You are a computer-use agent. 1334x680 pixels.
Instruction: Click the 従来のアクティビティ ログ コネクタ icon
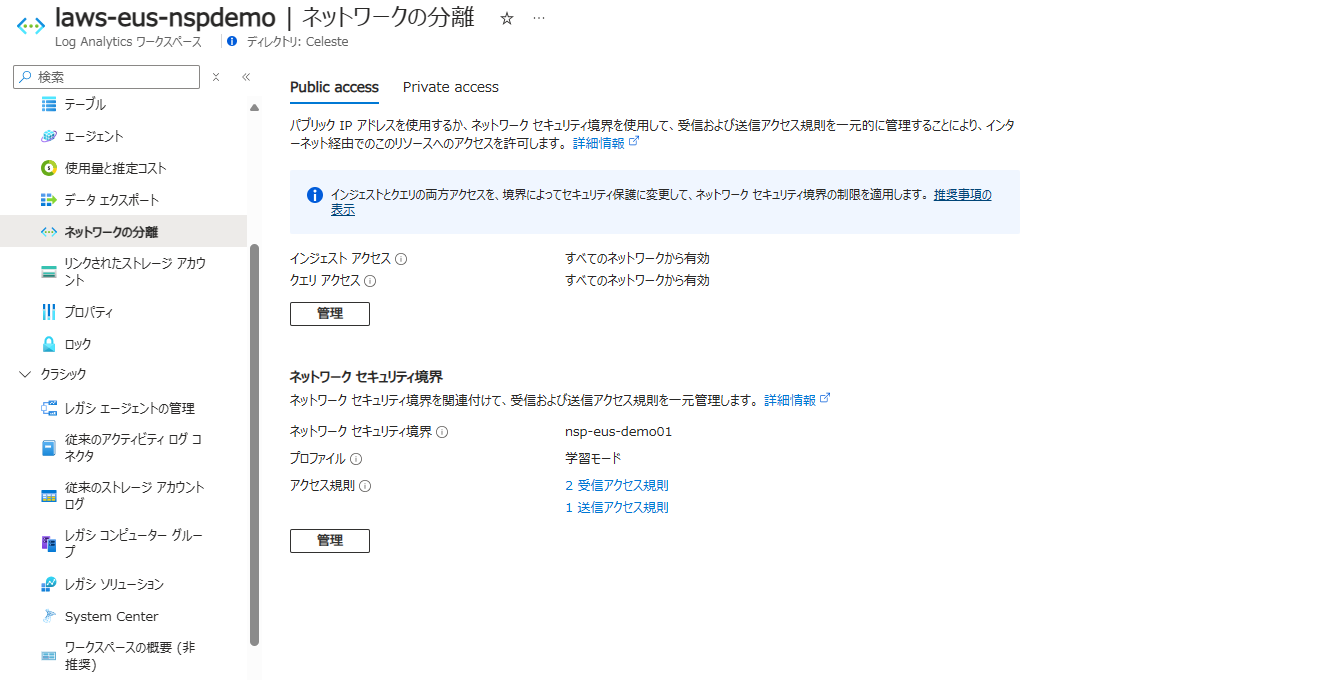point(49,448)
